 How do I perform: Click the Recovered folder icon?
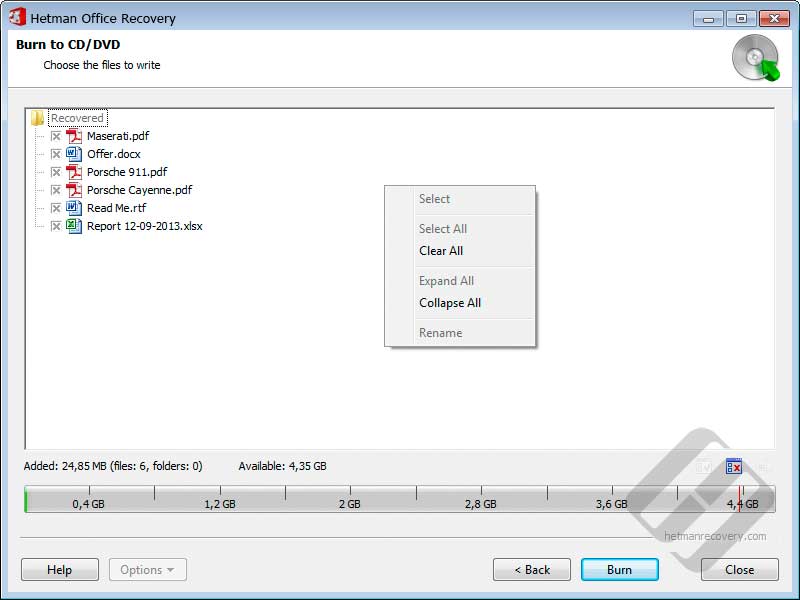tap(37, 118)
